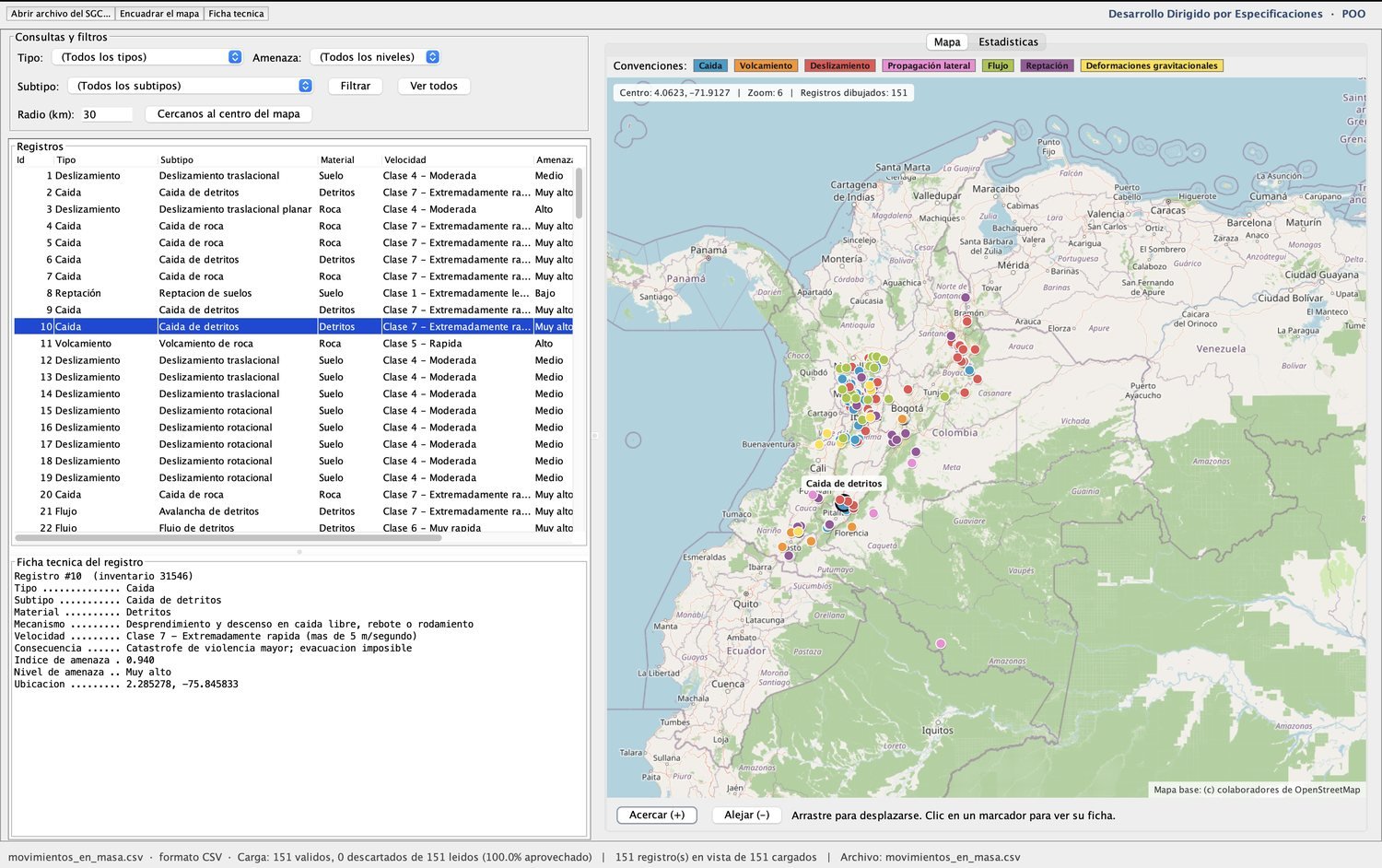Click the Subtipo column header
This screenshot has height=868, width=1382.
(x=237, y=159)
